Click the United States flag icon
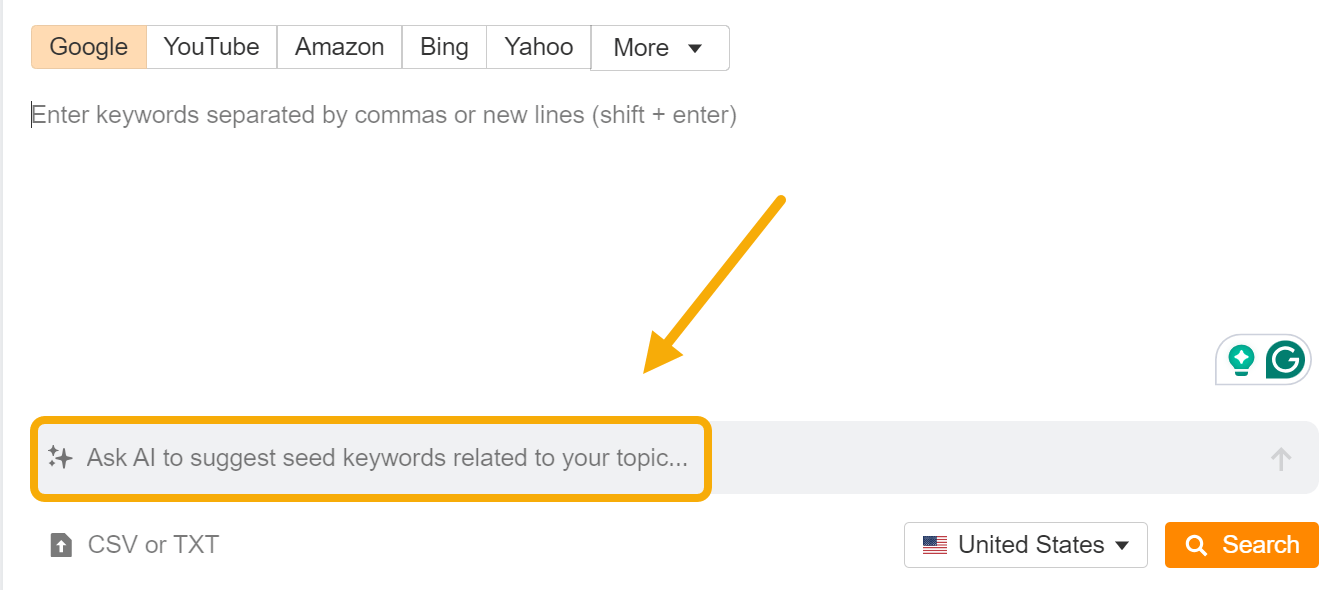The width and height of the screenshot is (1335, 590). pos(935,545)
